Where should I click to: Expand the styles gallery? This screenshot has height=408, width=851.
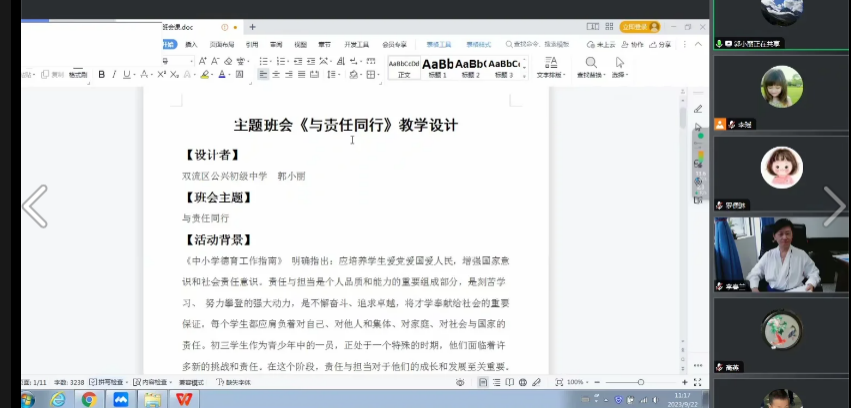524,76
